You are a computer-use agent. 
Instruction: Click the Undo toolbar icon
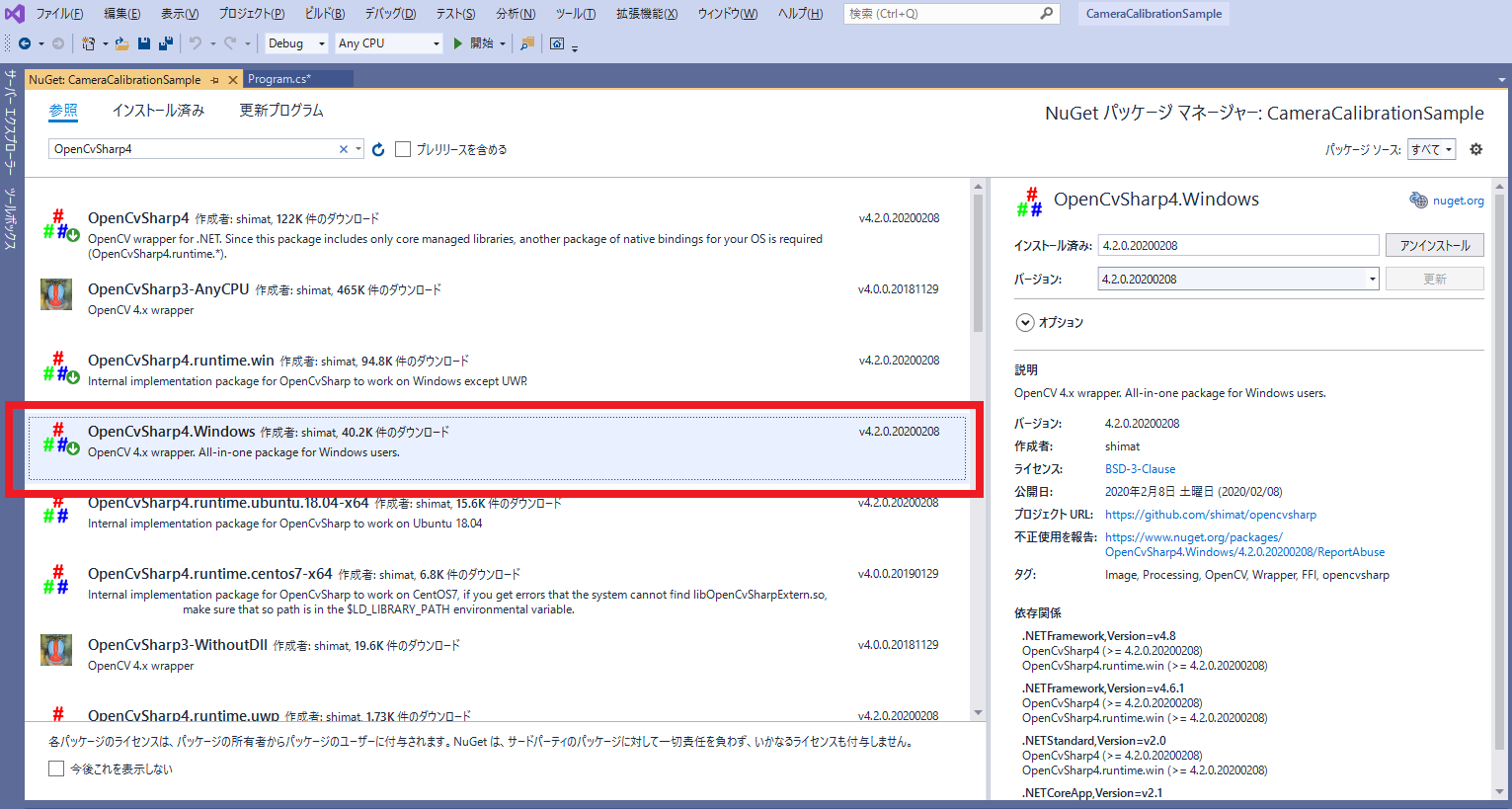tap(196, 43)
